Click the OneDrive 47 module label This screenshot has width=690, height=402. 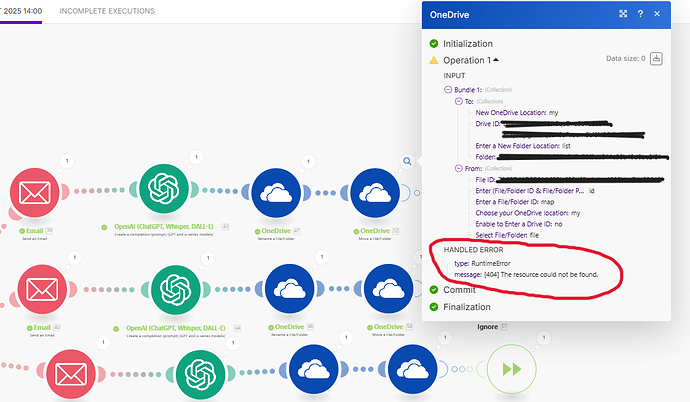(x=276, y=231)
